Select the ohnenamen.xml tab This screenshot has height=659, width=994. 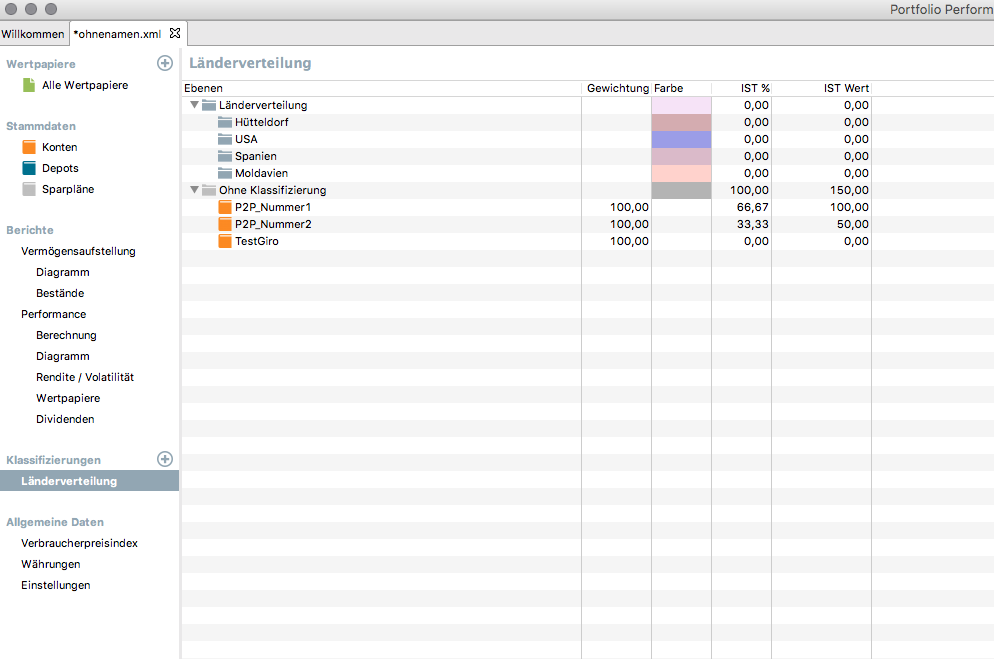pos(117,34)
